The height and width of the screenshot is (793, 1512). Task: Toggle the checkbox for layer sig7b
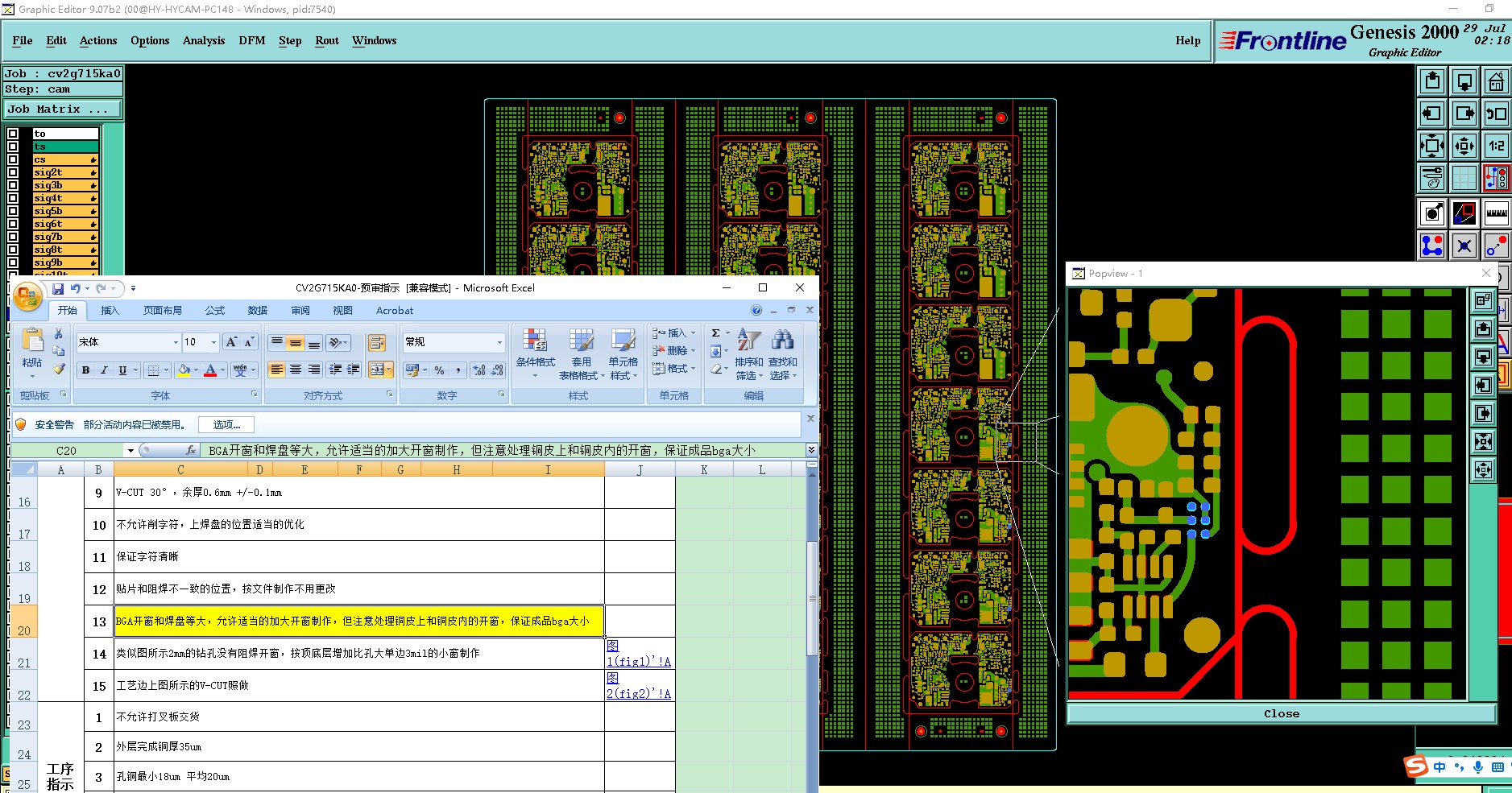[13, 237]
